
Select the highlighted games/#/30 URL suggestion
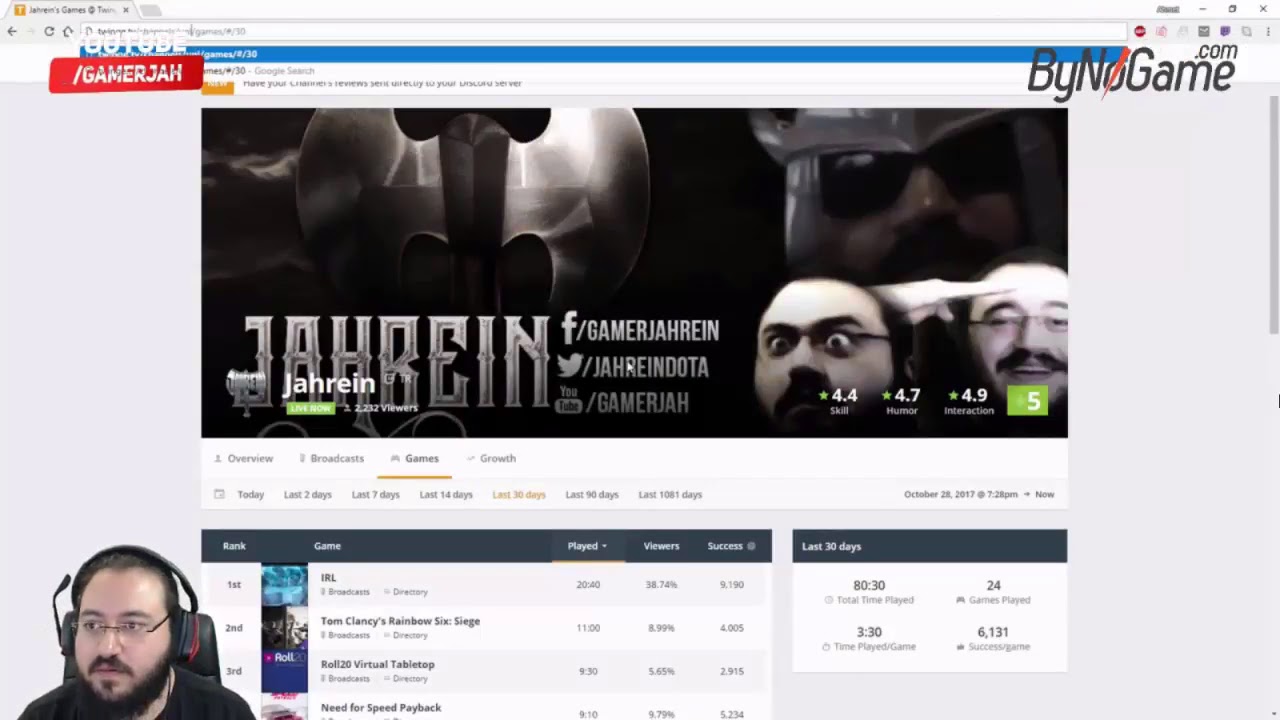603,54
